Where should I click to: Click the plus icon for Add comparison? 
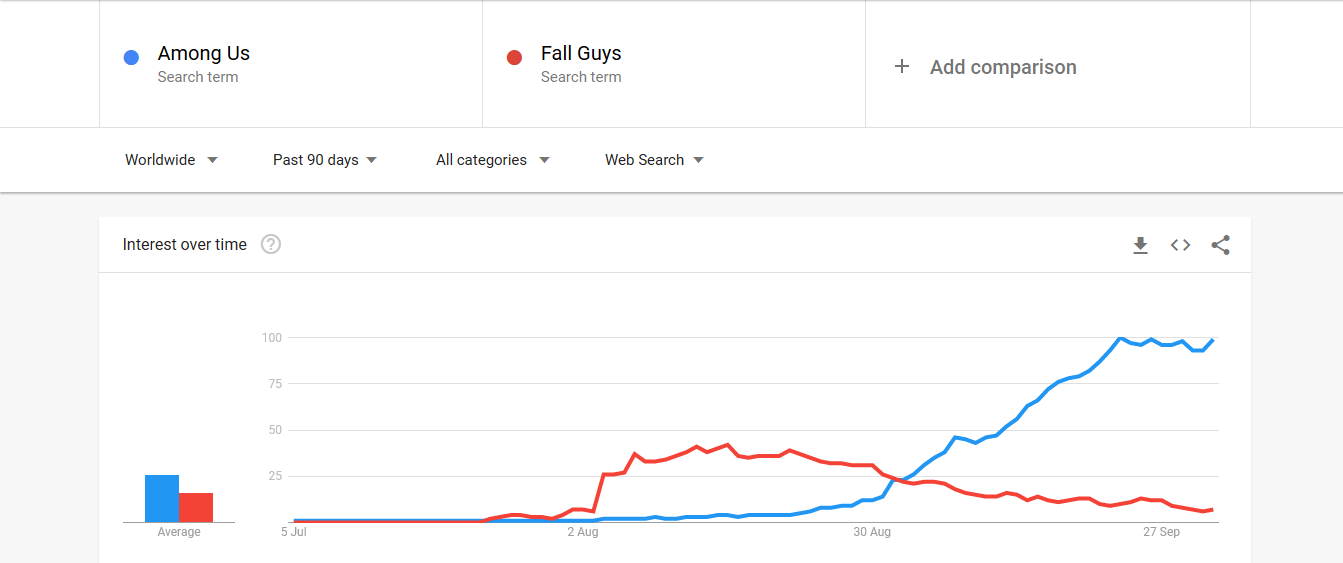[902, 67]
